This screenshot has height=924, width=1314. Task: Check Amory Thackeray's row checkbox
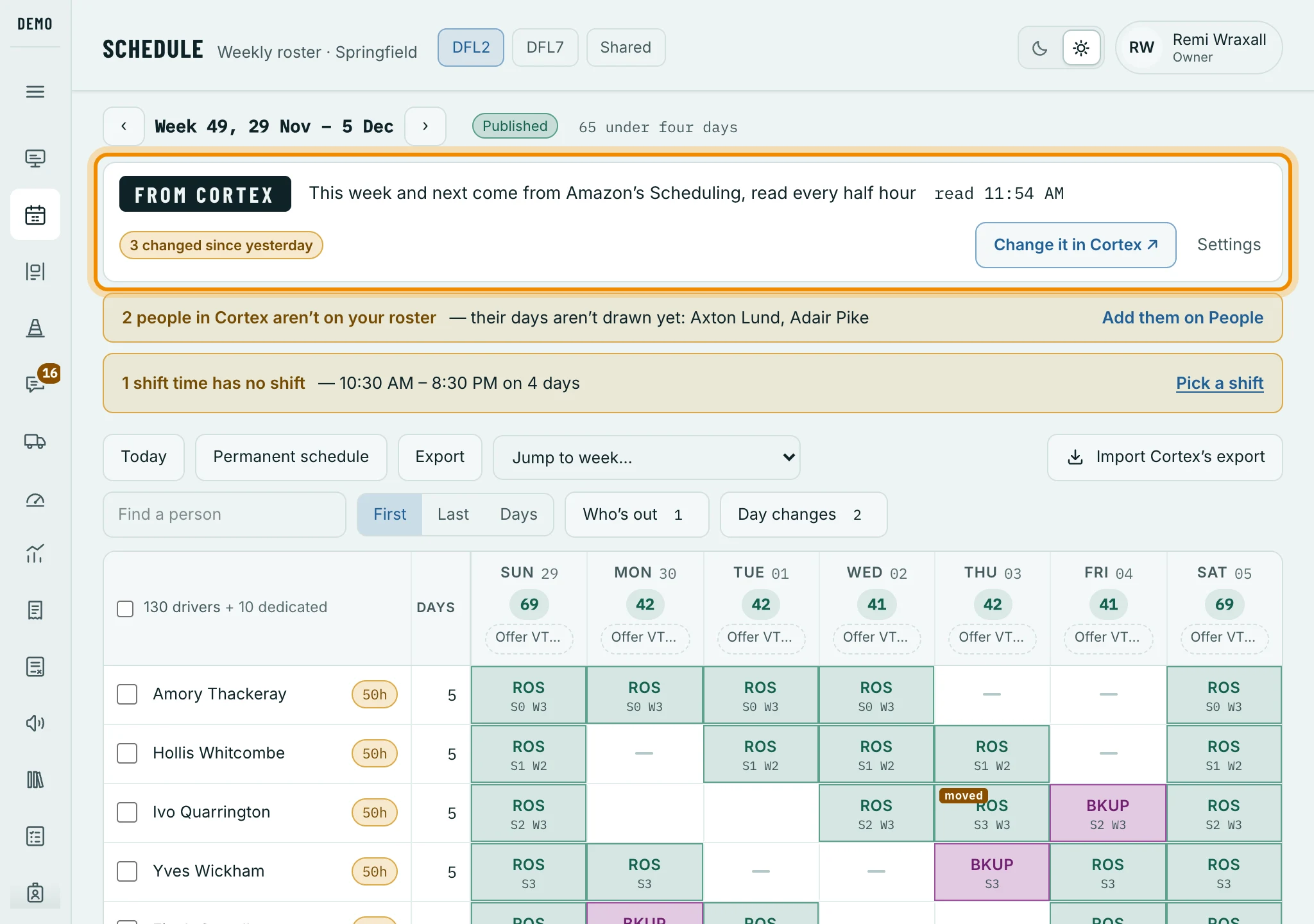coord(127,694)
